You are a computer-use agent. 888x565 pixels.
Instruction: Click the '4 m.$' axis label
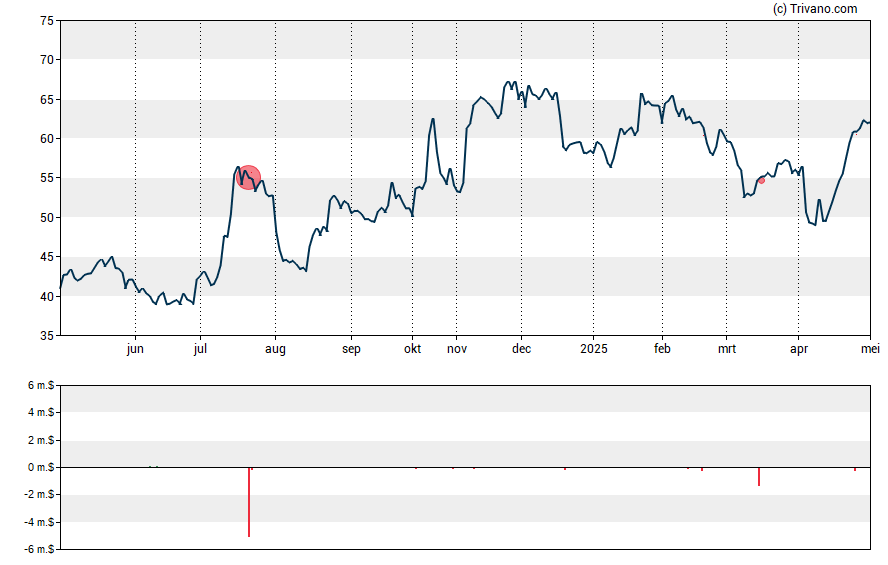pos(41,412)
